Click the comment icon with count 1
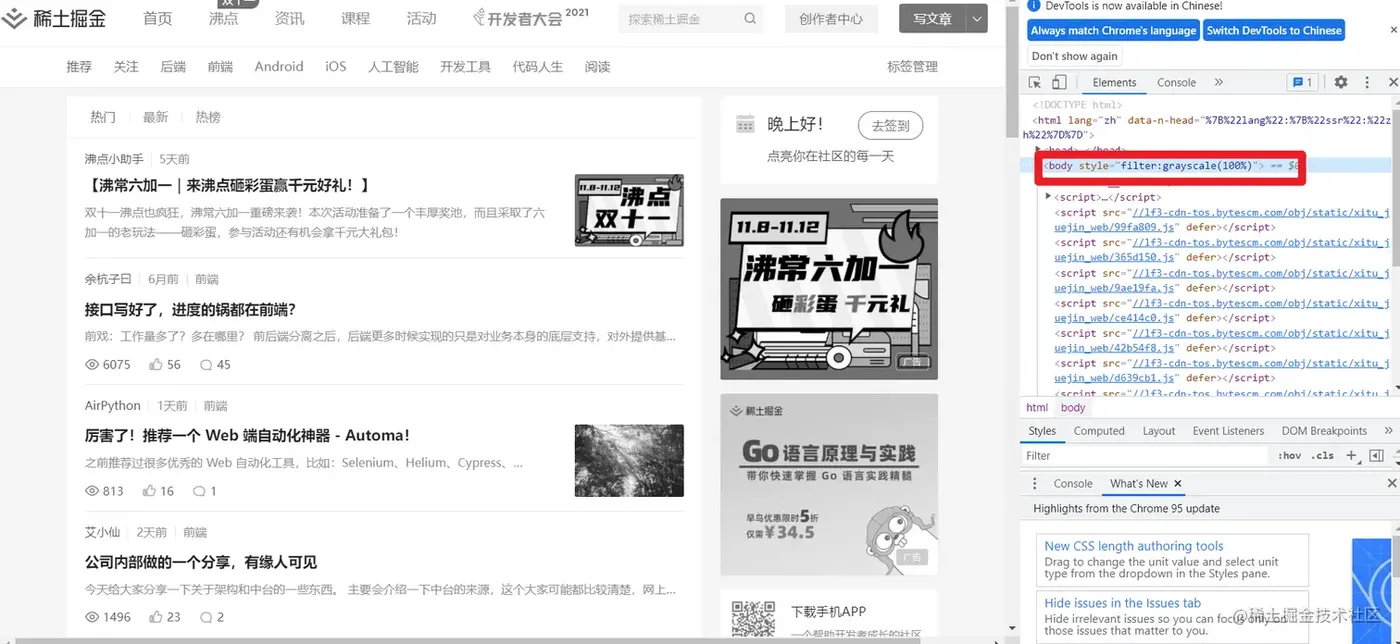 pyautogui.click(x=199, y=490)
